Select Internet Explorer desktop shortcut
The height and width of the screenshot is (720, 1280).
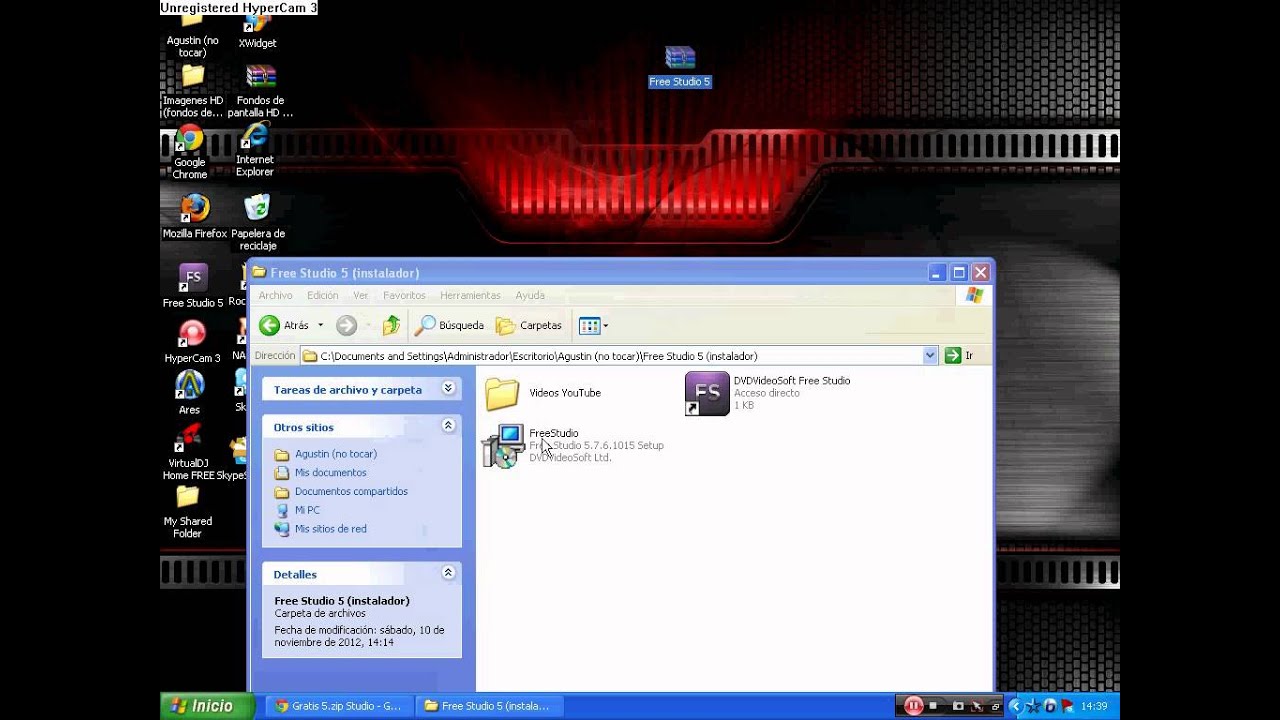[x=255, y=150]
